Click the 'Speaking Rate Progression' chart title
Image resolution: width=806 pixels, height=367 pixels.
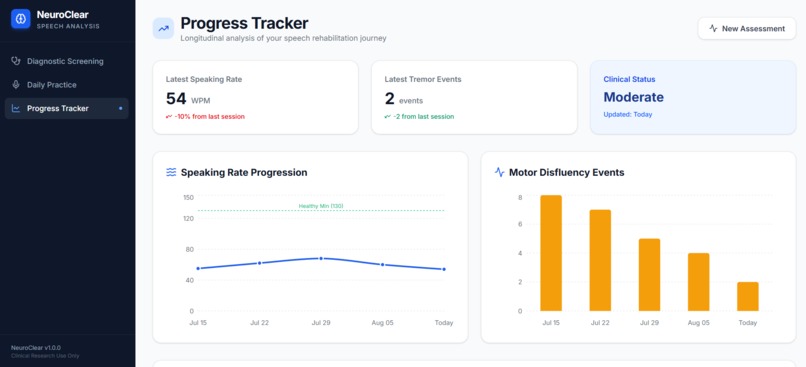click(x=244, y=172)
